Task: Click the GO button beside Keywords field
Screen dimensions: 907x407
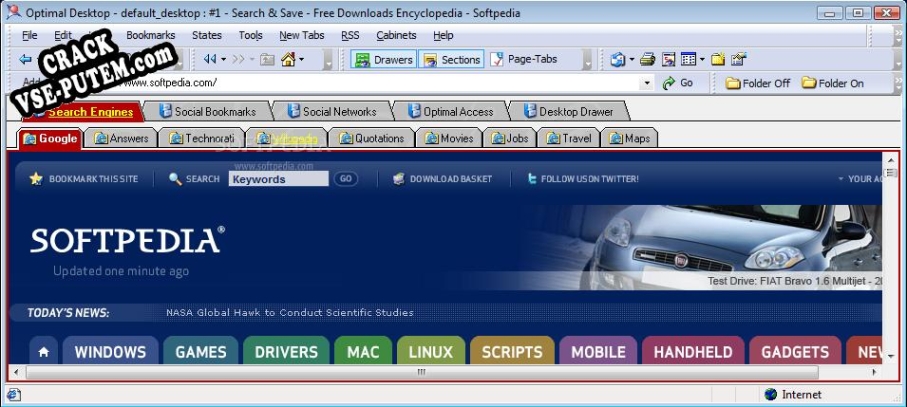Action: 345,179
